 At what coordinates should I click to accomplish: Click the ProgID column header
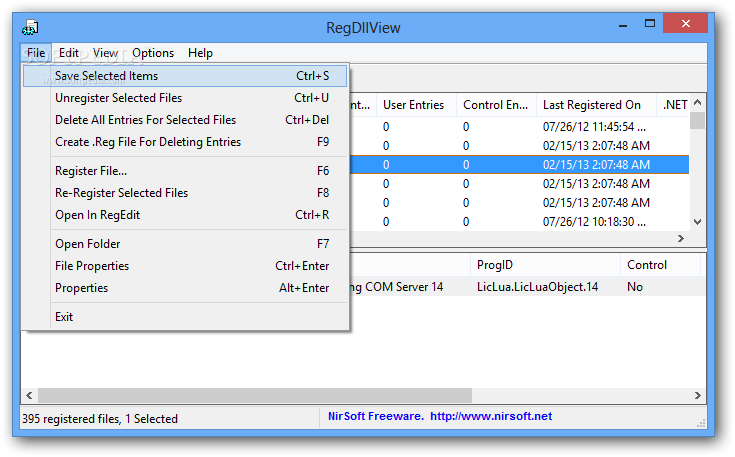point(545,265)
